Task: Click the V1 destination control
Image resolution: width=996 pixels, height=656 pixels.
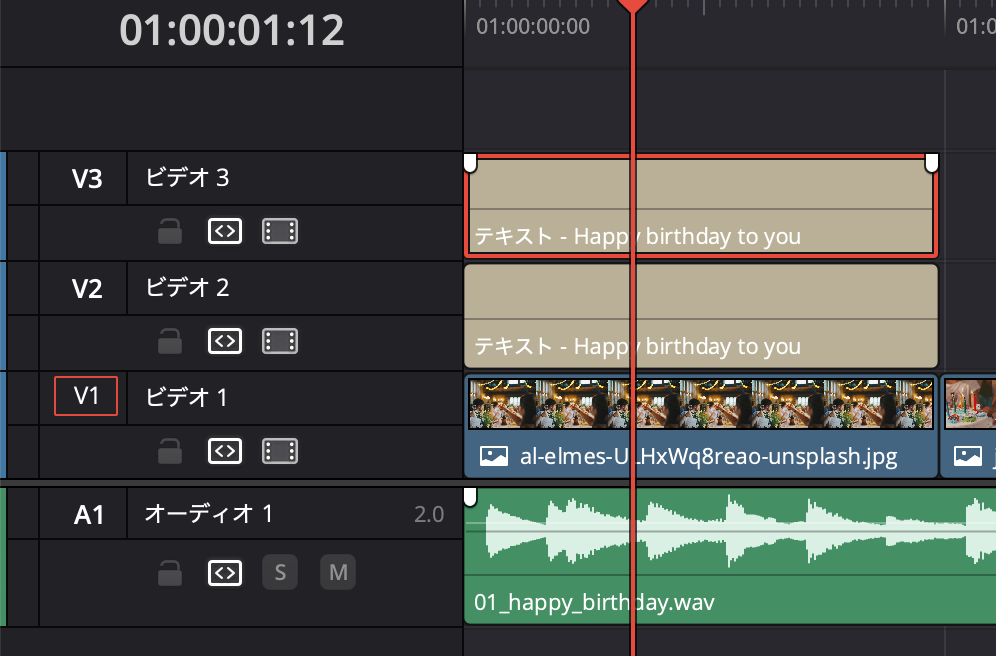Action: click(86, 396)
